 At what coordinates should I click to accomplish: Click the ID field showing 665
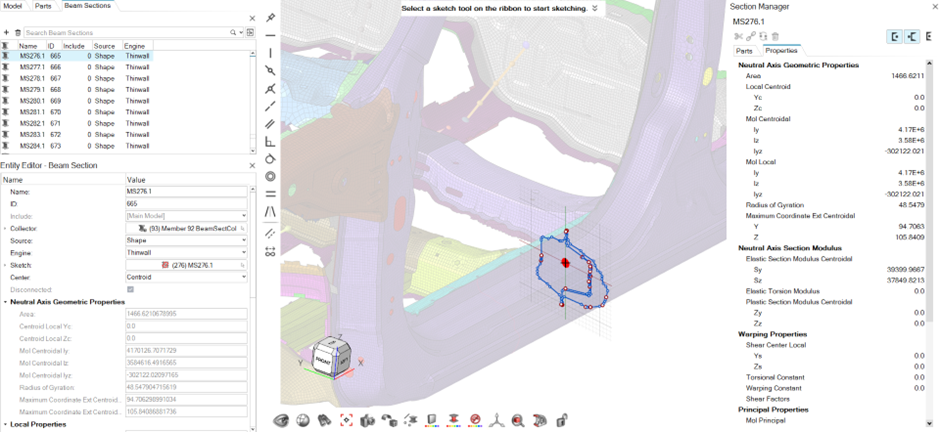point(186,204)
